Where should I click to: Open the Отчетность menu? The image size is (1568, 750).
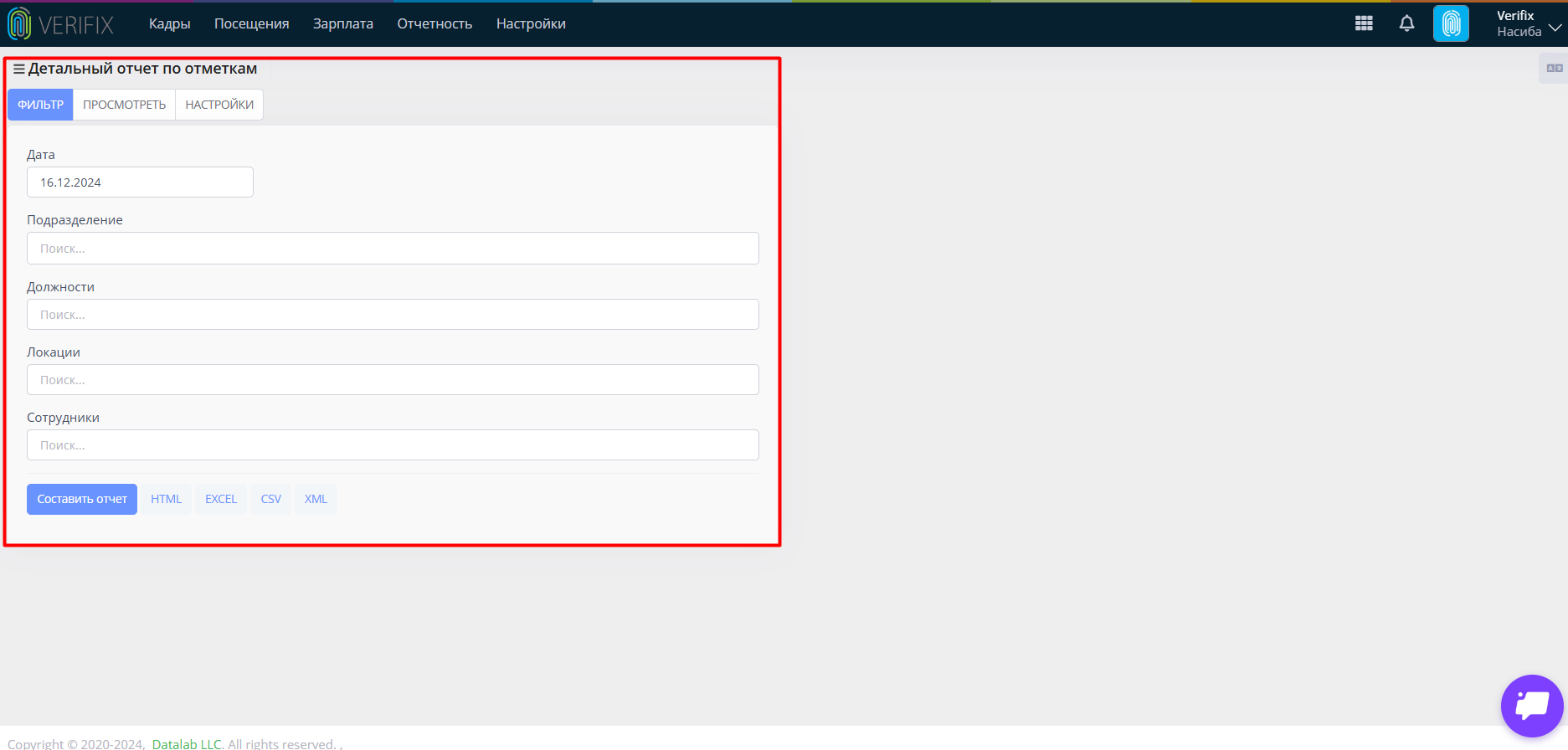[x=434, y=23]
